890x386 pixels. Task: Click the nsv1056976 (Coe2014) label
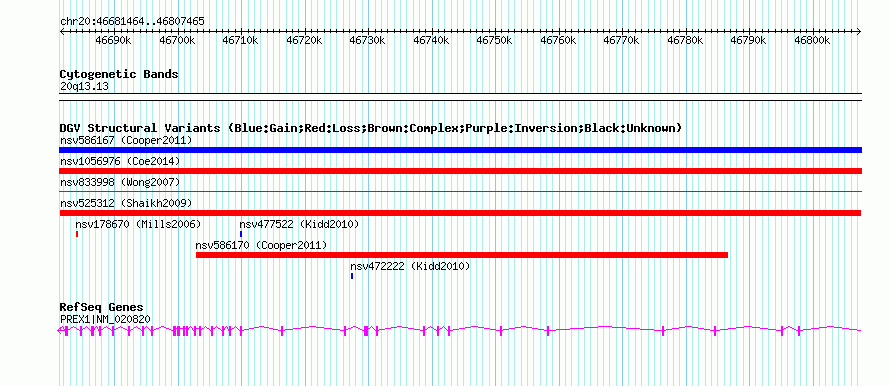pyautogui.click(x=120, y=161)
